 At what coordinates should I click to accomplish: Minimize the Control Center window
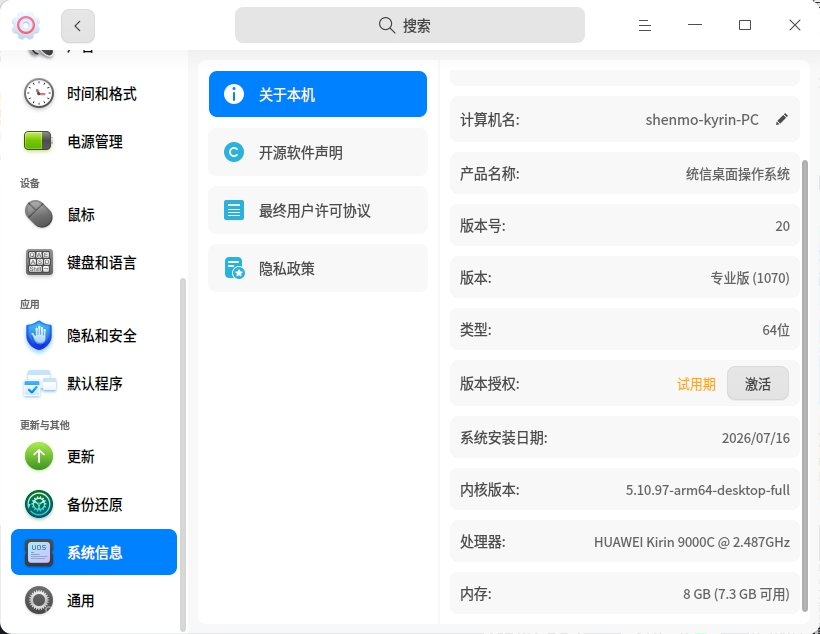click(694, 25)
